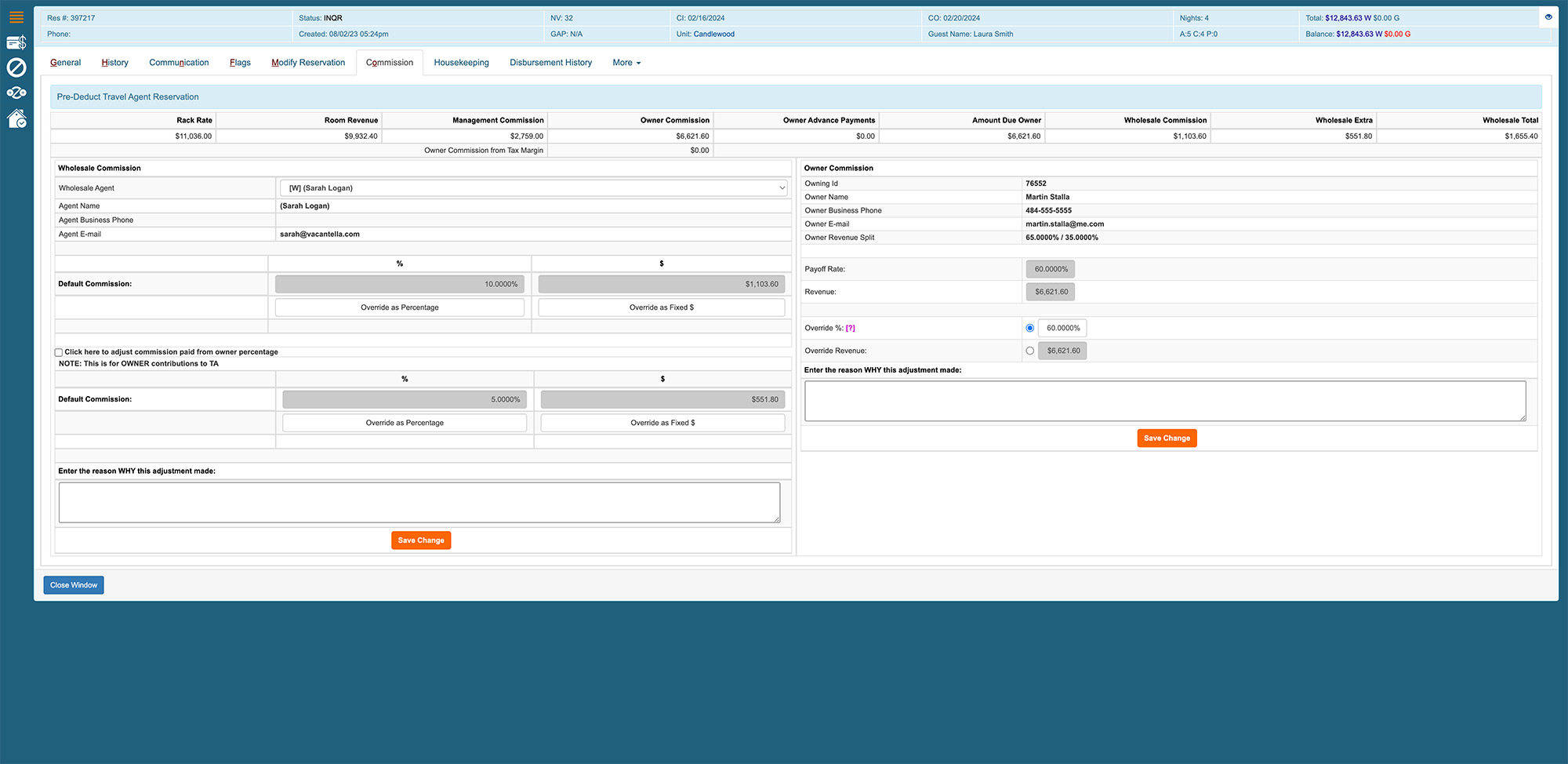Open the Housekeeping tab

(461, 63)
